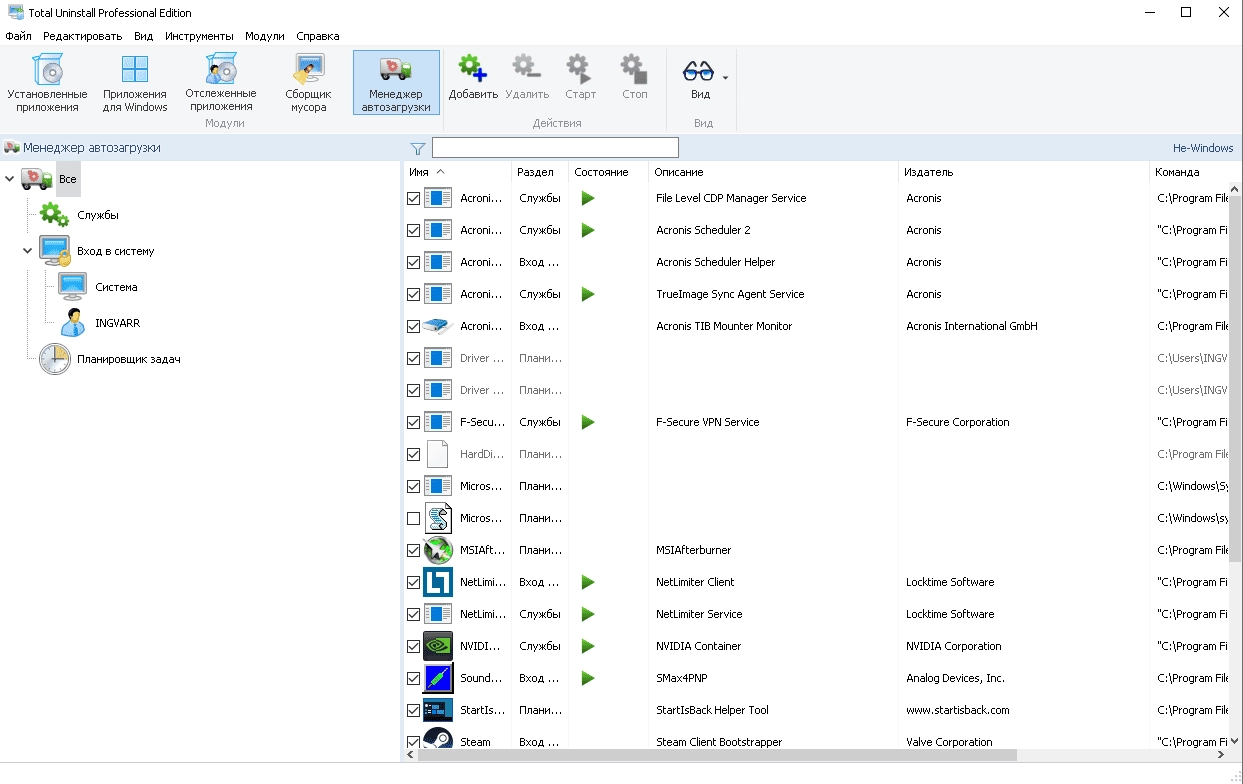
Task: Click the filter funnel icon
Action: tap(418, 149)
